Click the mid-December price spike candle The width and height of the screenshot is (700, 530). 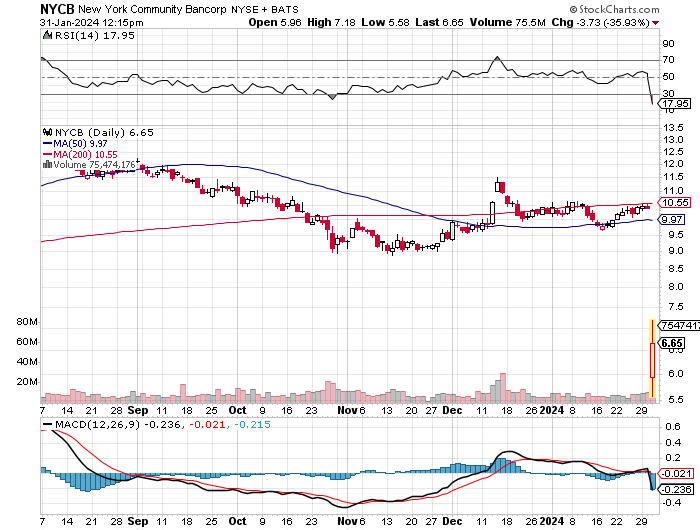pos(498,185)
